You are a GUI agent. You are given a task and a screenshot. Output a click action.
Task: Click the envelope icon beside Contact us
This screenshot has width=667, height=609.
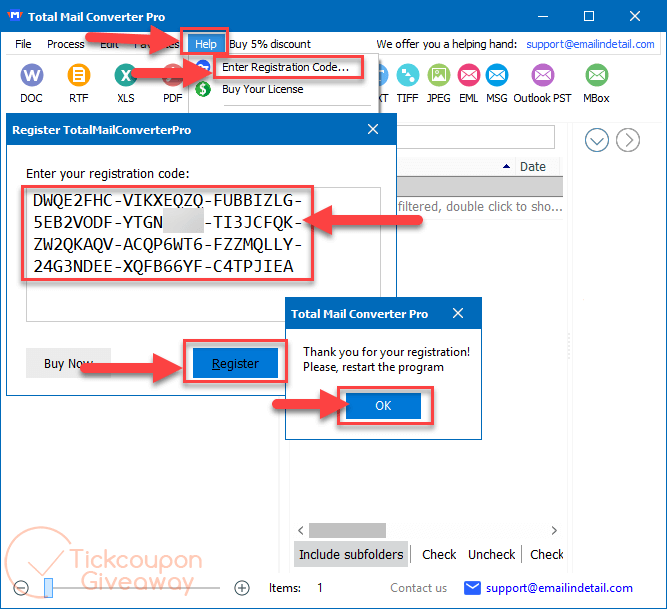point(472,588)
